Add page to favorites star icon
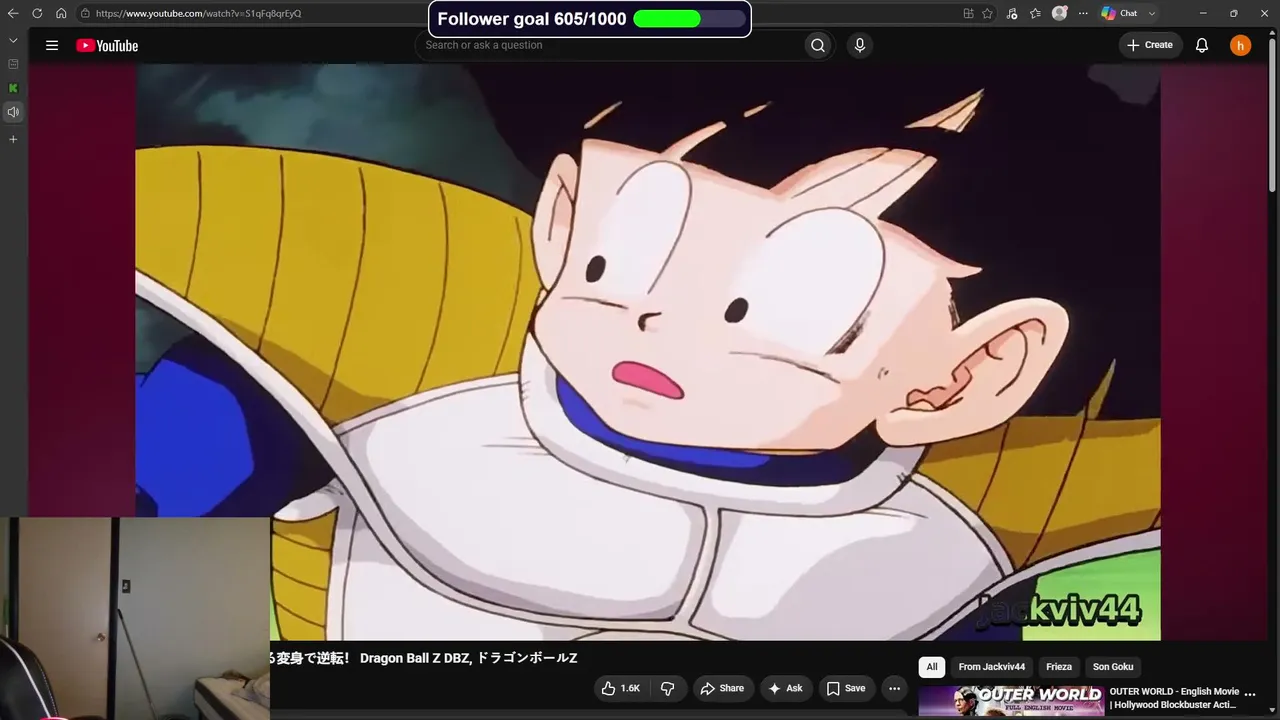The image size is (1280, 720). [987, 13]
